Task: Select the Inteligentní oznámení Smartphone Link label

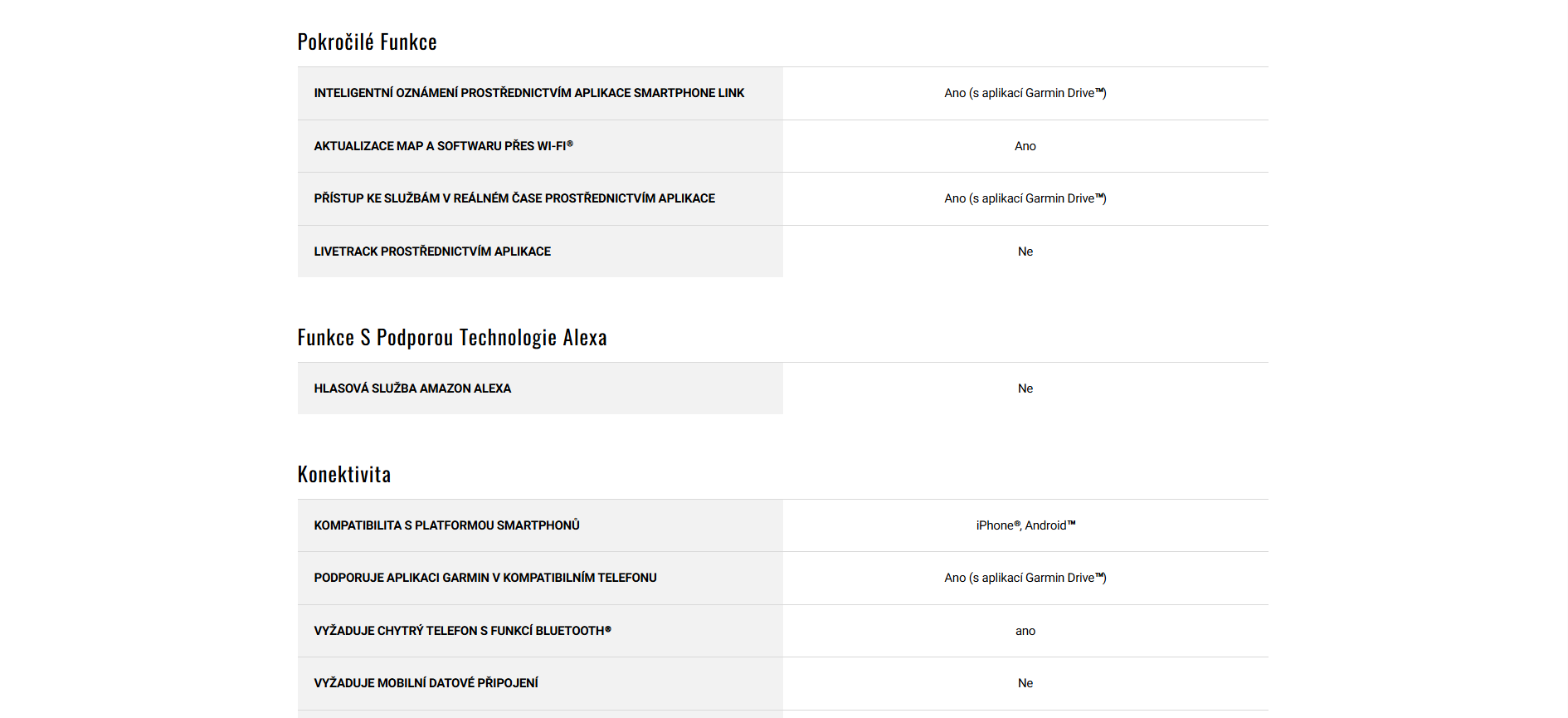Action: coord(528,93)
